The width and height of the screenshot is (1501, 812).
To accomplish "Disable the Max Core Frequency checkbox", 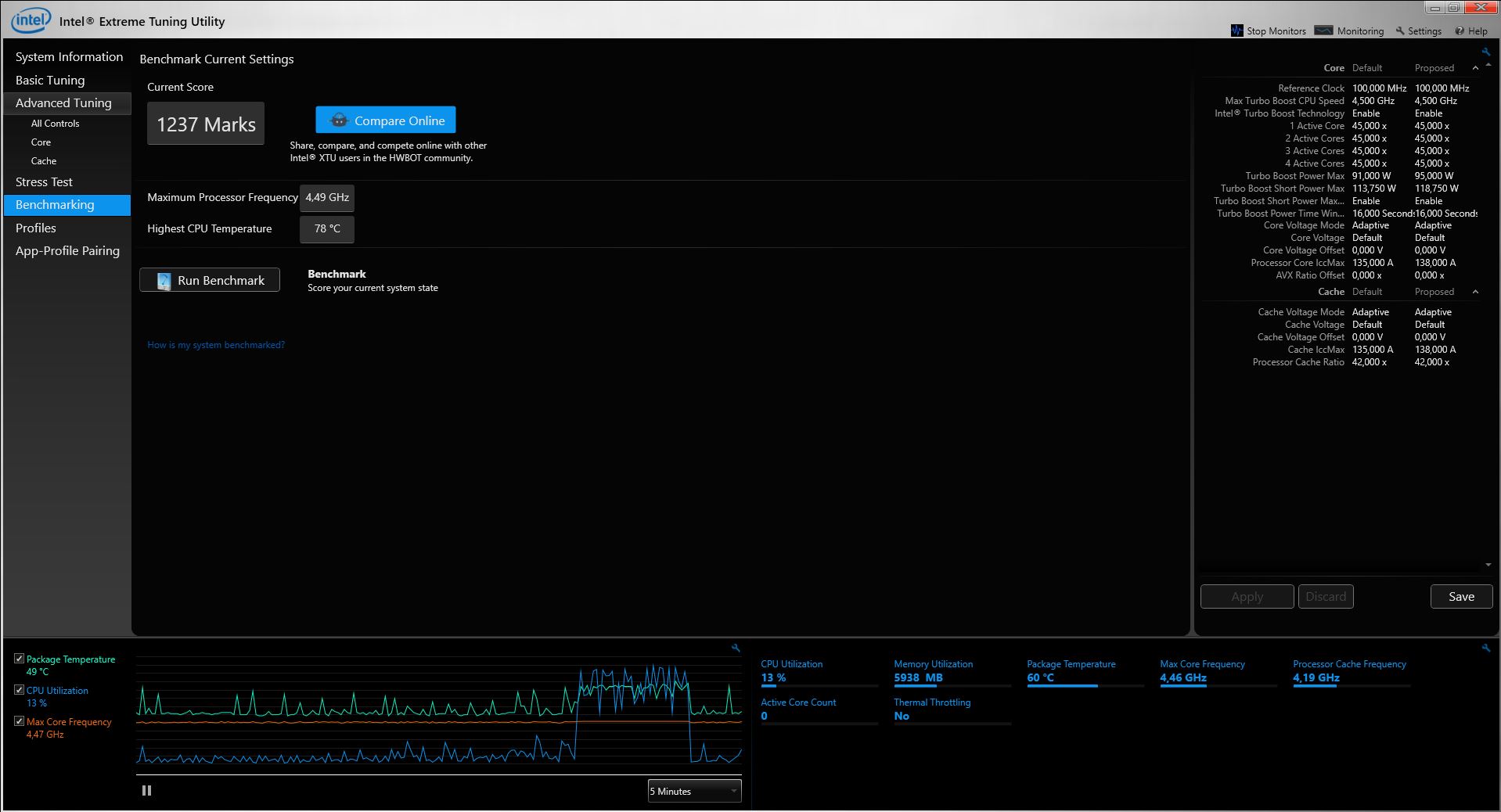I will coord(19,721).
